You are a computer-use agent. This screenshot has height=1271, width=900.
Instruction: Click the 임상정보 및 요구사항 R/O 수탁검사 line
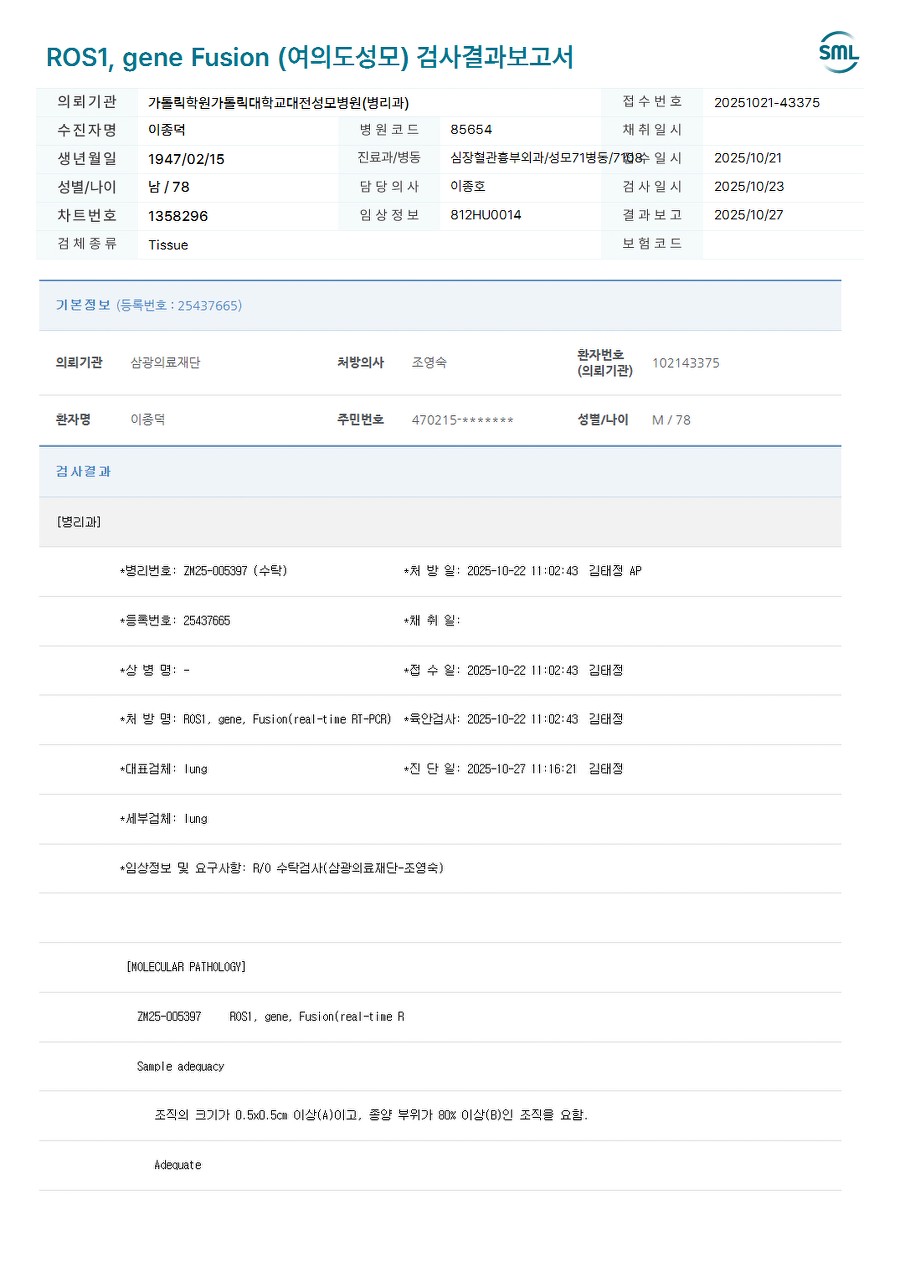pos(281,868)
